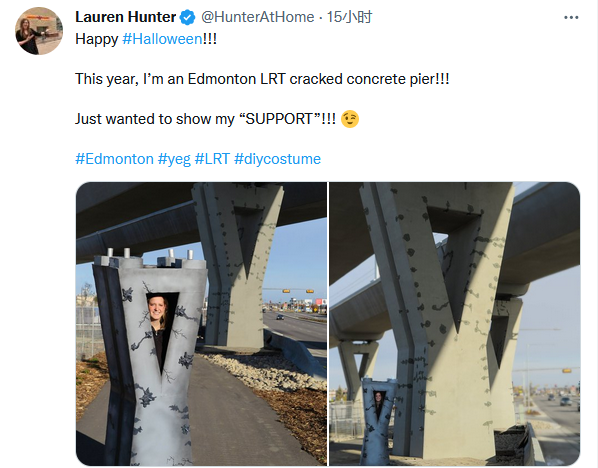The width and height of the screenshot is (598, 468).
Task: Open the #yeg hashtag
Action: pos(174,159)
